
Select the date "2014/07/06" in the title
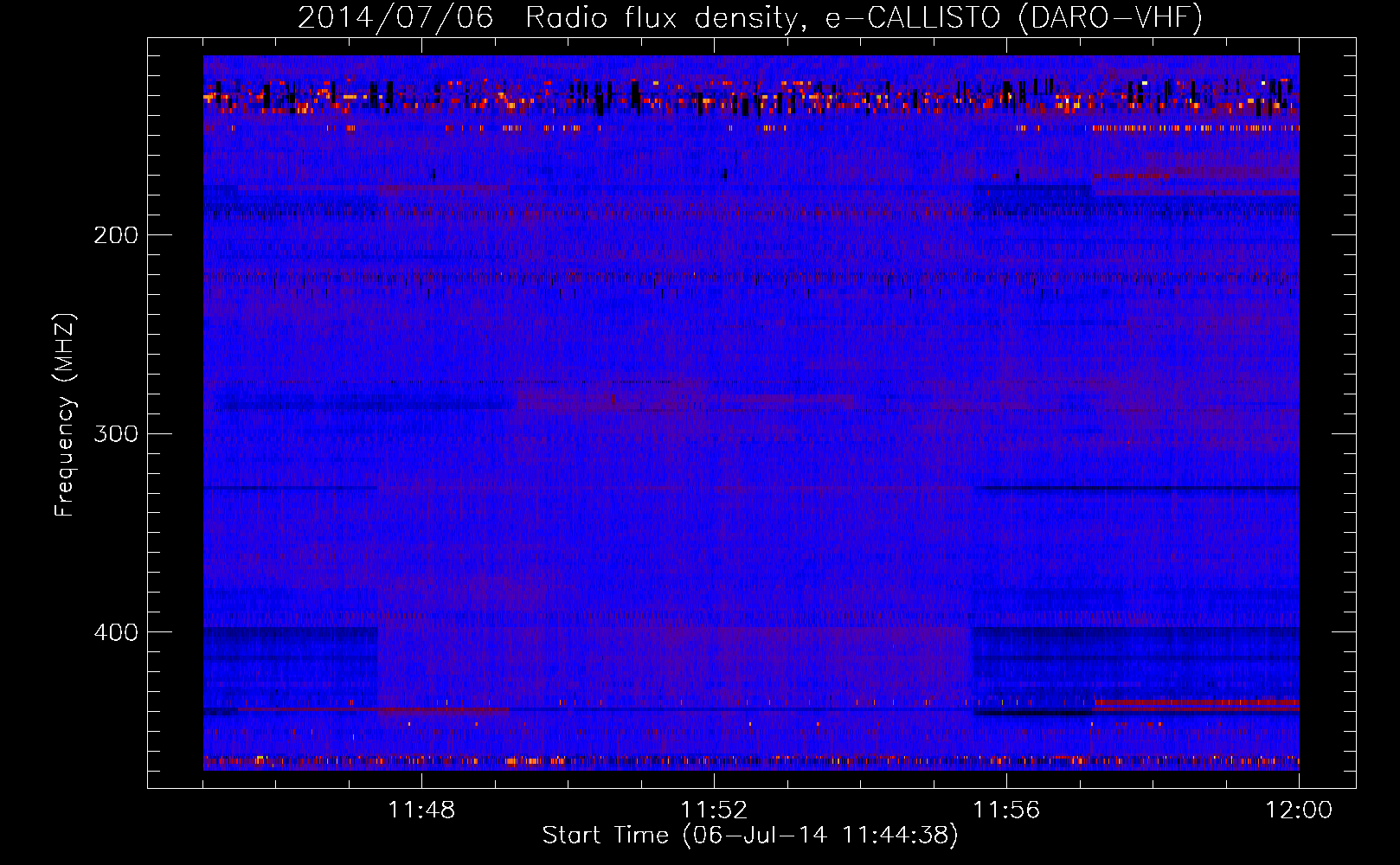point(395,17)
